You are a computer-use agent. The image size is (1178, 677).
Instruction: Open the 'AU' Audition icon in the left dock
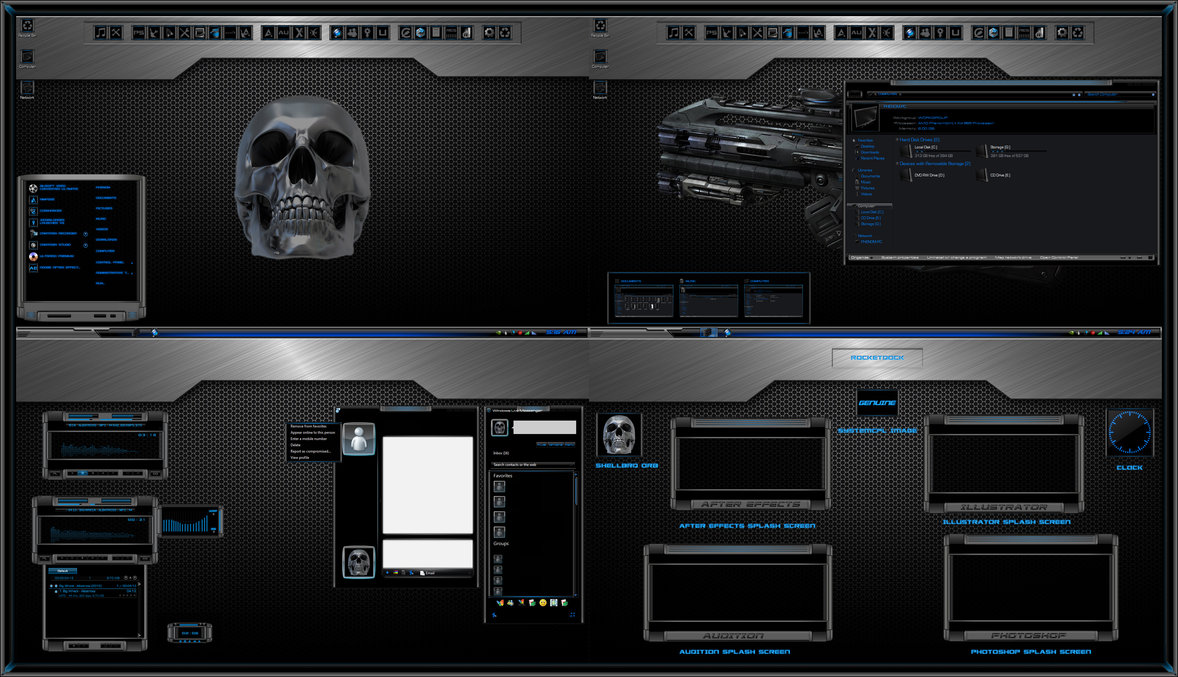[284, 33]
